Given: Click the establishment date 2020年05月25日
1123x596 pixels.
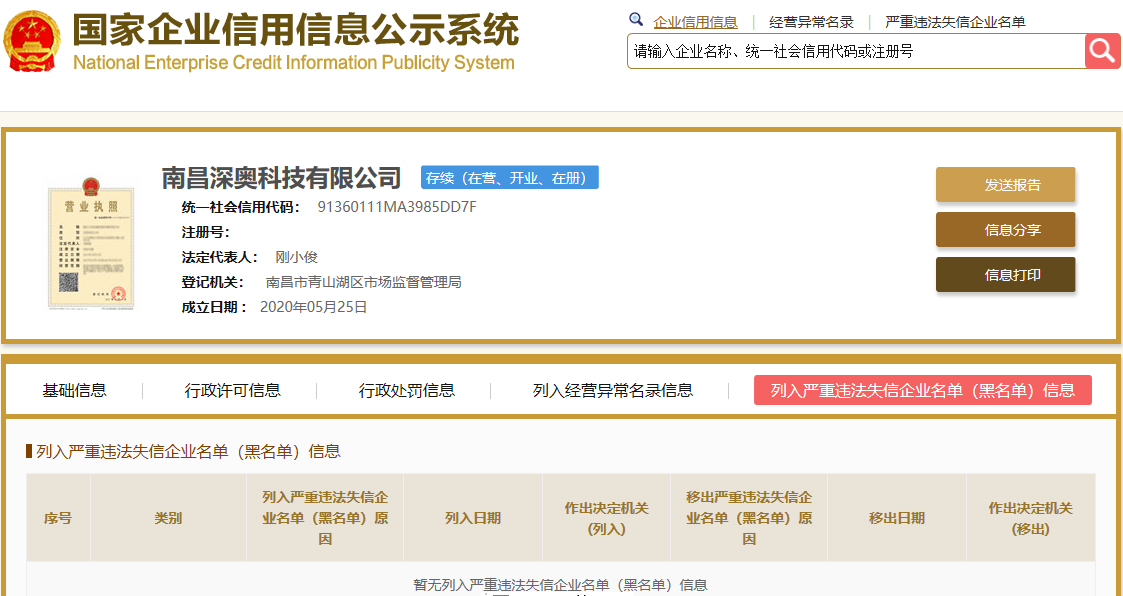Looking at the screenshot, I should (x=314, y=307).
